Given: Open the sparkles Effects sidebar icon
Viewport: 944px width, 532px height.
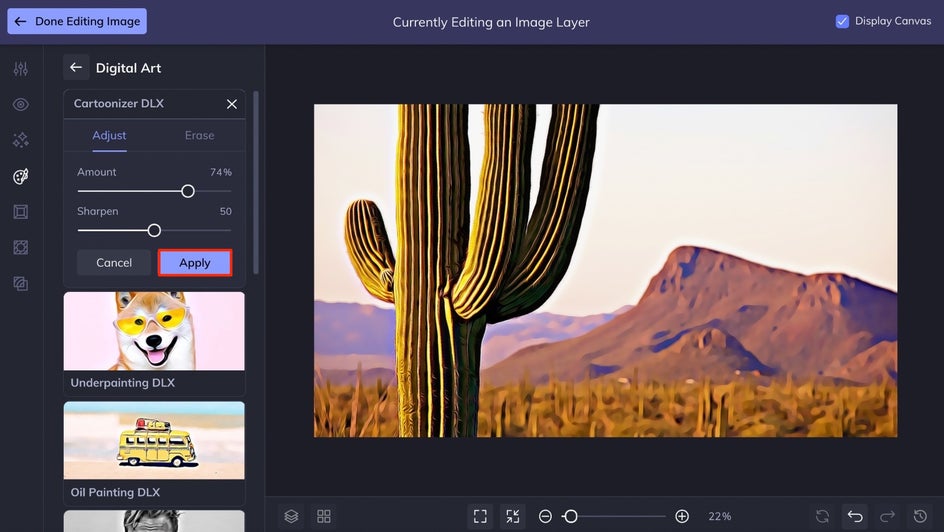Looking at the screenshot, I should (x=20, y=140).
